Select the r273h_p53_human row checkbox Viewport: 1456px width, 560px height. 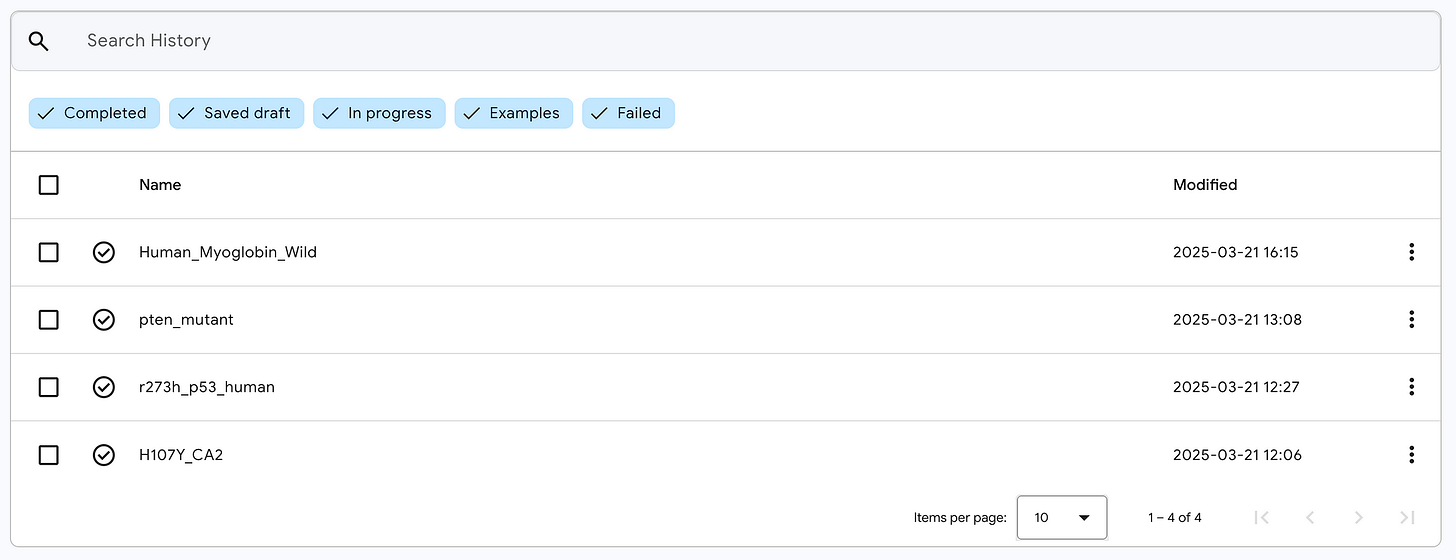point(48,386)
